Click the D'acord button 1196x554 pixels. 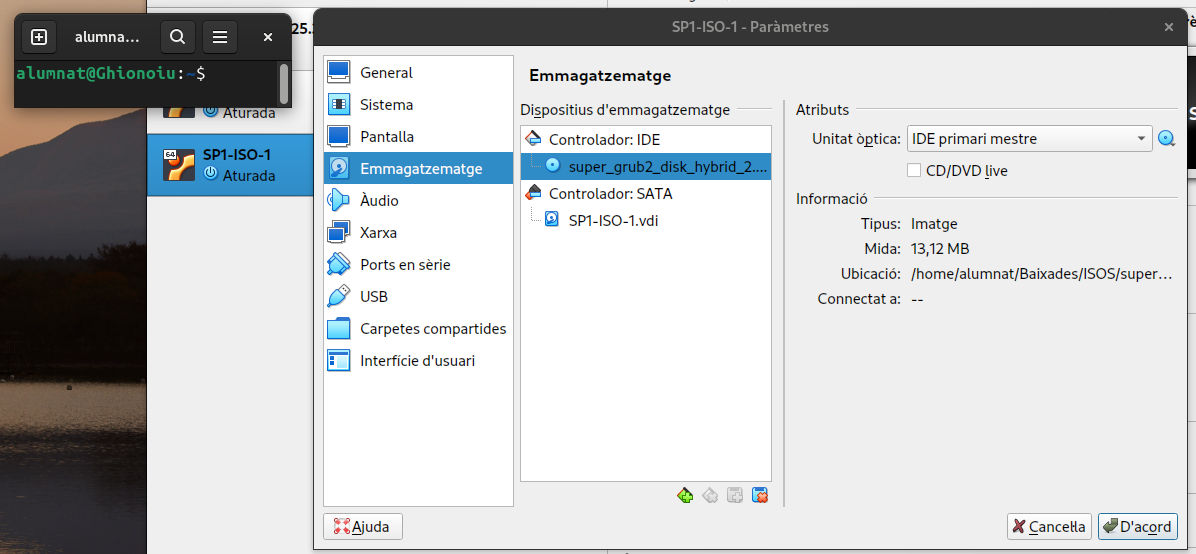[1137, 526]
